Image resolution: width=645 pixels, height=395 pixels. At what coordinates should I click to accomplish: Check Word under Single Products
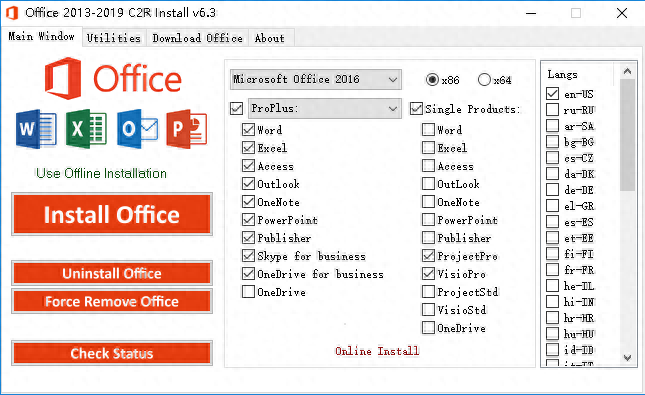[x=428, y=130]
